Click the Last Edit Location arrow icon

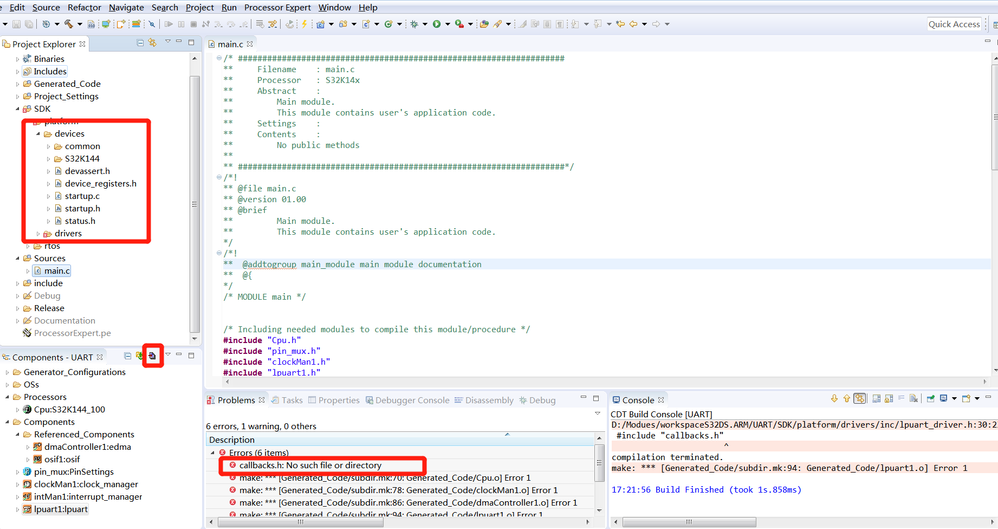[x=621, y=24]
